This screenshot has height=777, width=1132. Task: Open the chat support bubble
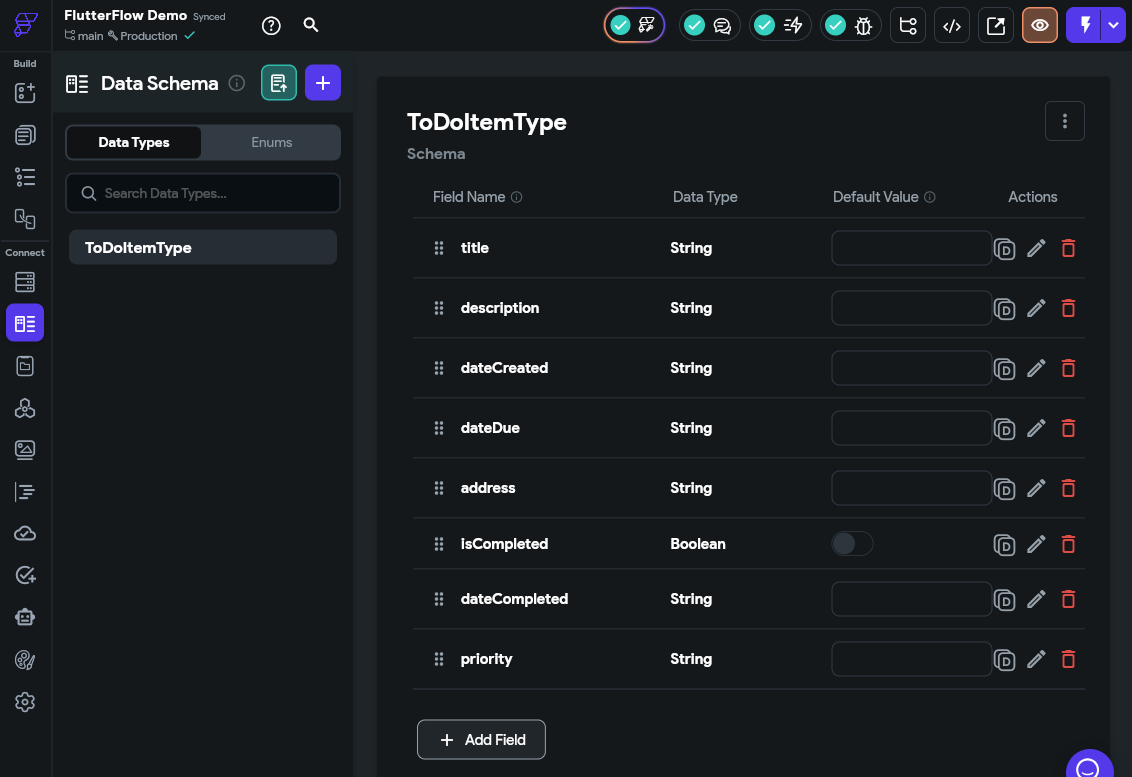tap(1089, 765)
